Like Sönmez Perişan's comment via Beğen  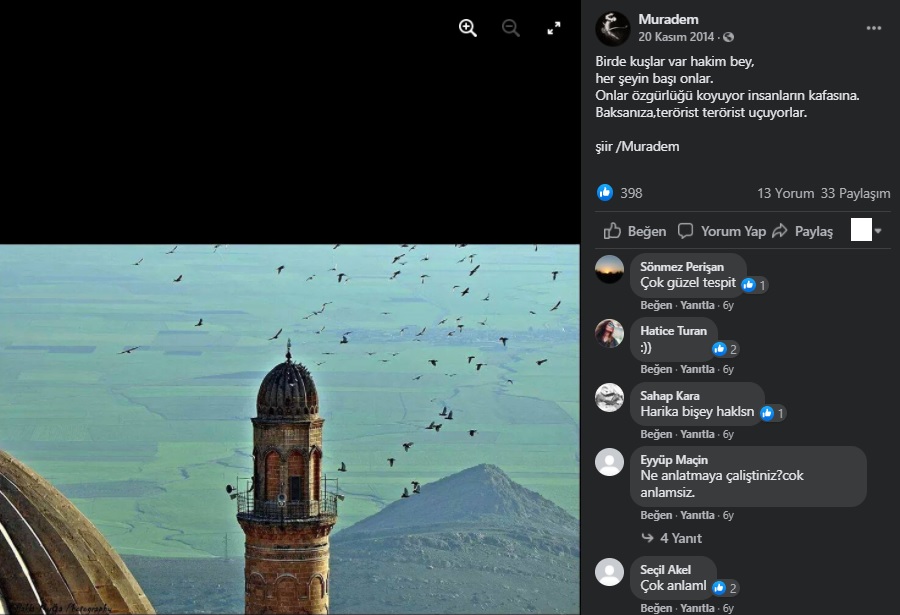click(656, 305)
